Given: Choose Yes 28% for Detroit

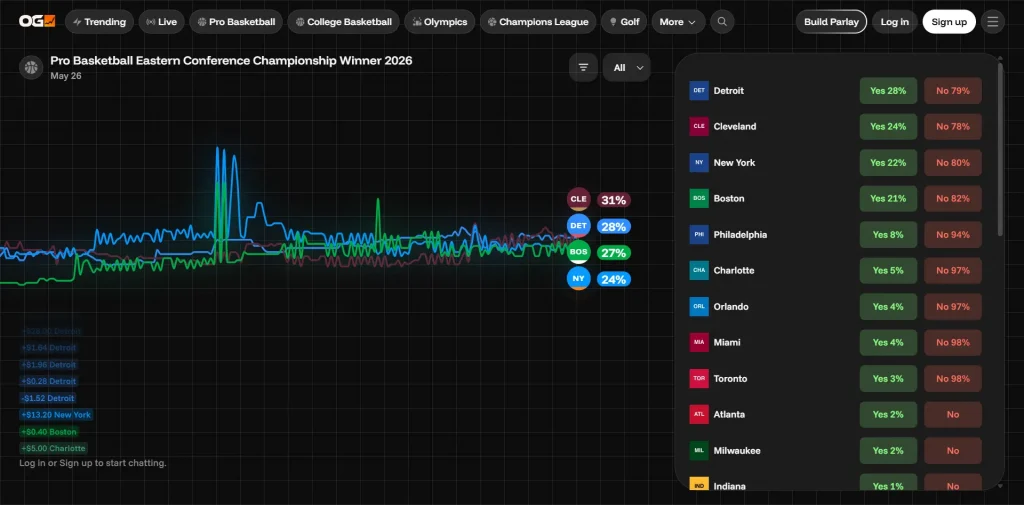Looking at the screenshot, I should pos(887,91).
